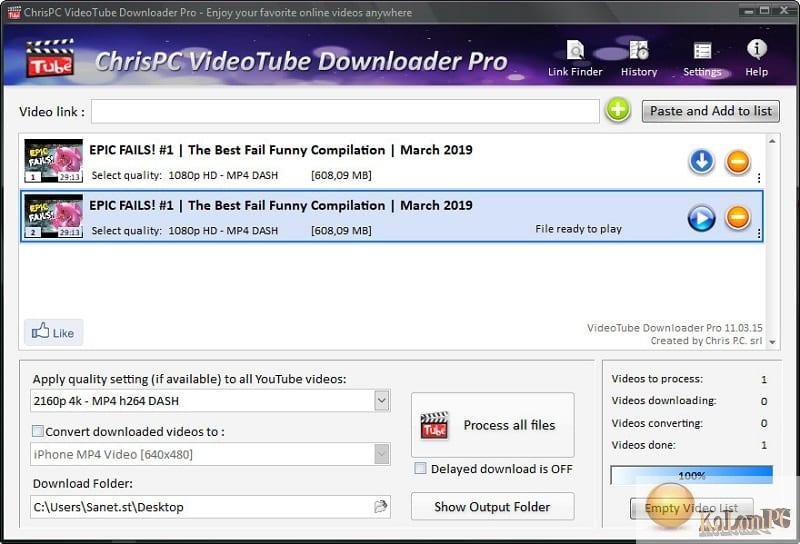This screenshot has width=800, height=544.
Task: Open options dots for the second video row
Action: 759,234
